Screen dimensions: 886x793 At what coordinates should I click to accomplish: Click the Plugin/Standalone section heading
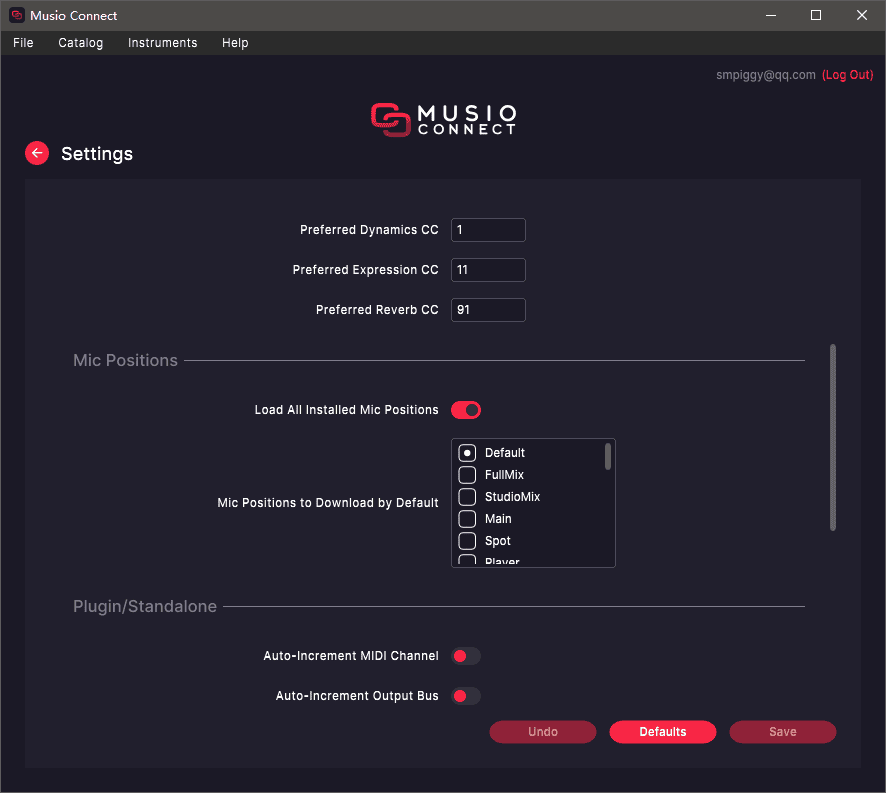point(145,606)
